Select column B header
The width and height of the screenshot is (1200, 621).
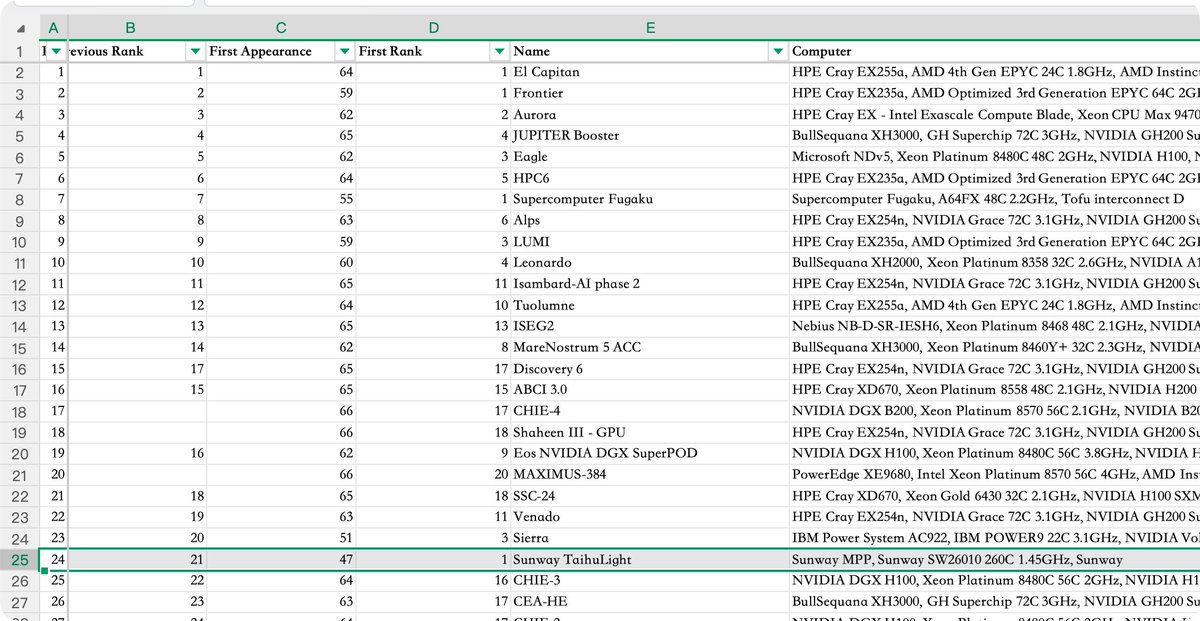point(131,28)
